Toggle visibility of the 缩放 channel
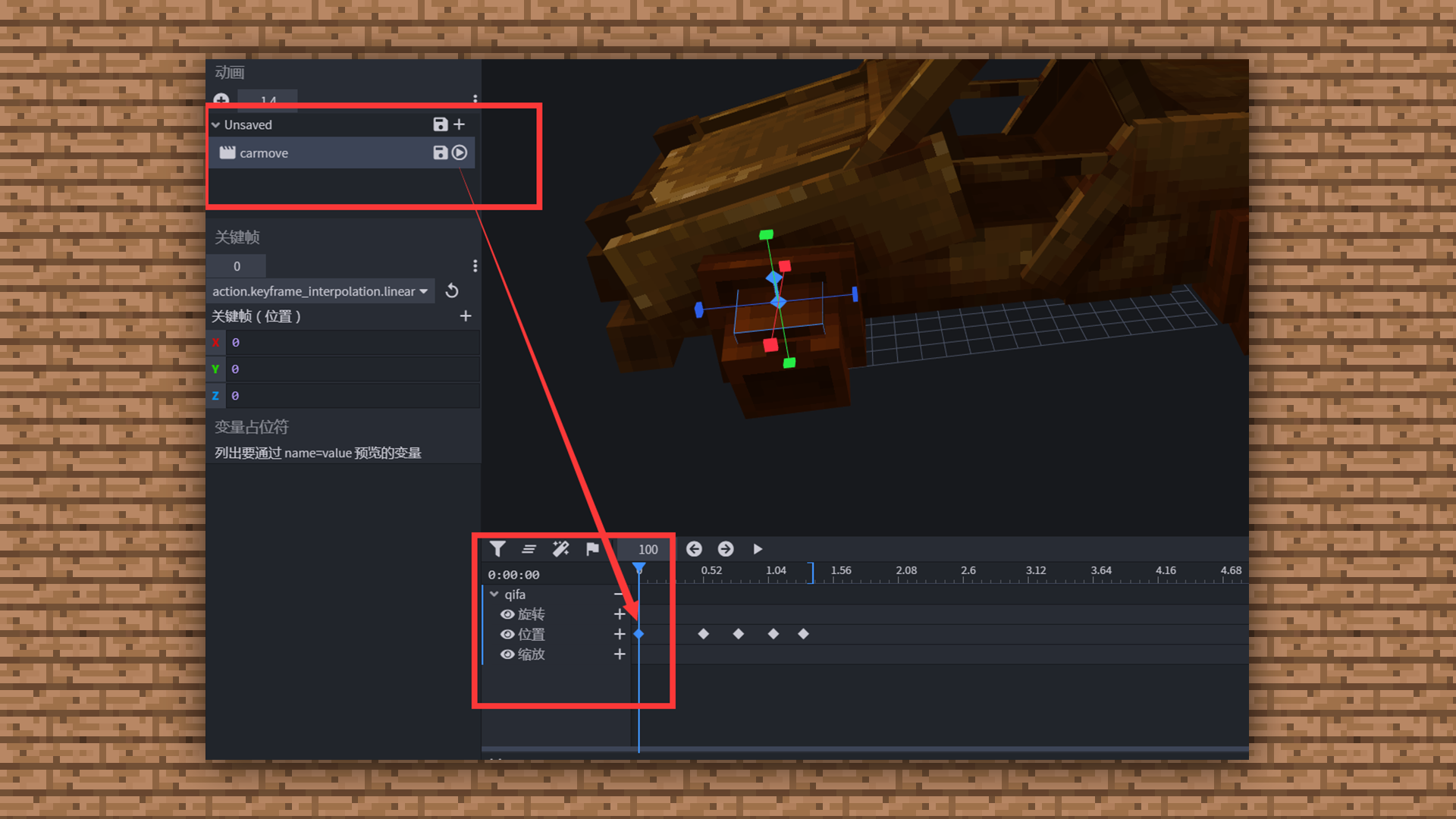This screenshot has width=1456, height=819. [x=507, y=654]
